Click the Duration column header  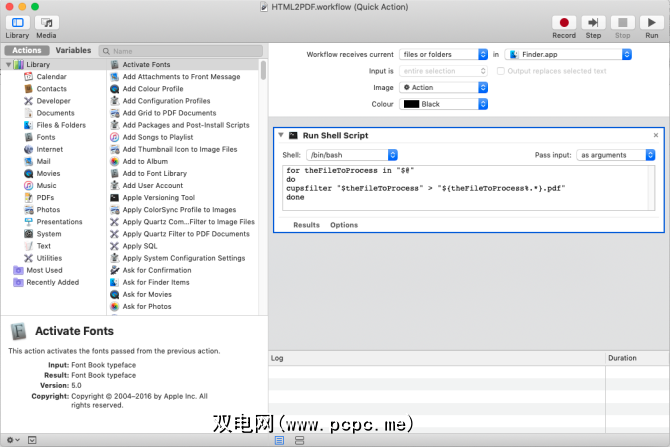(x=638, y=358)
